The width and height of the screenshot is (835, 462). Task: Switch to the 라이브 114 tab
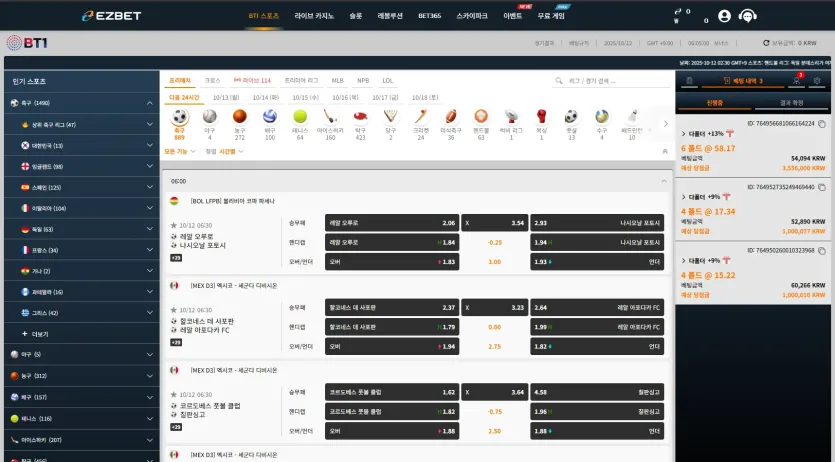252,81
